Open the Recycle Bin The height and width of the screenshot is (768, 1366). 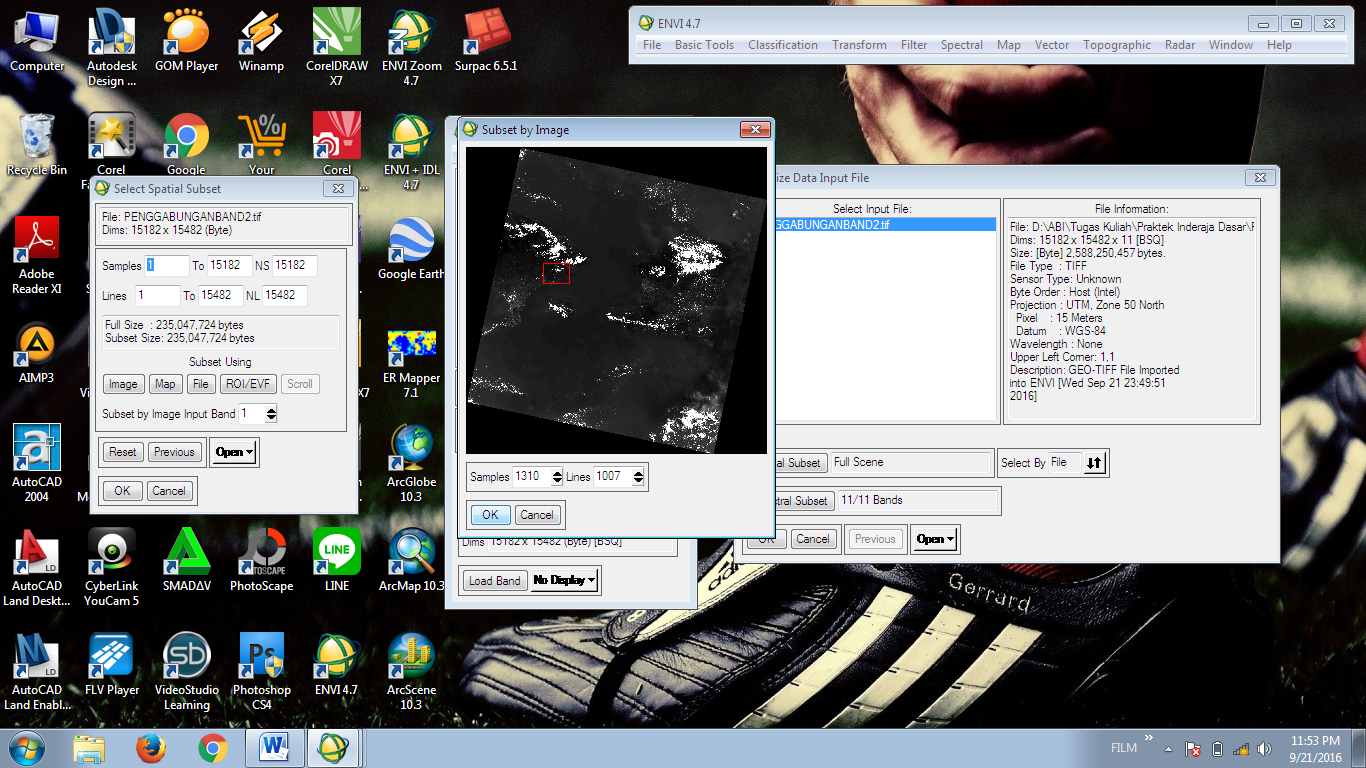tap(37, 144)
